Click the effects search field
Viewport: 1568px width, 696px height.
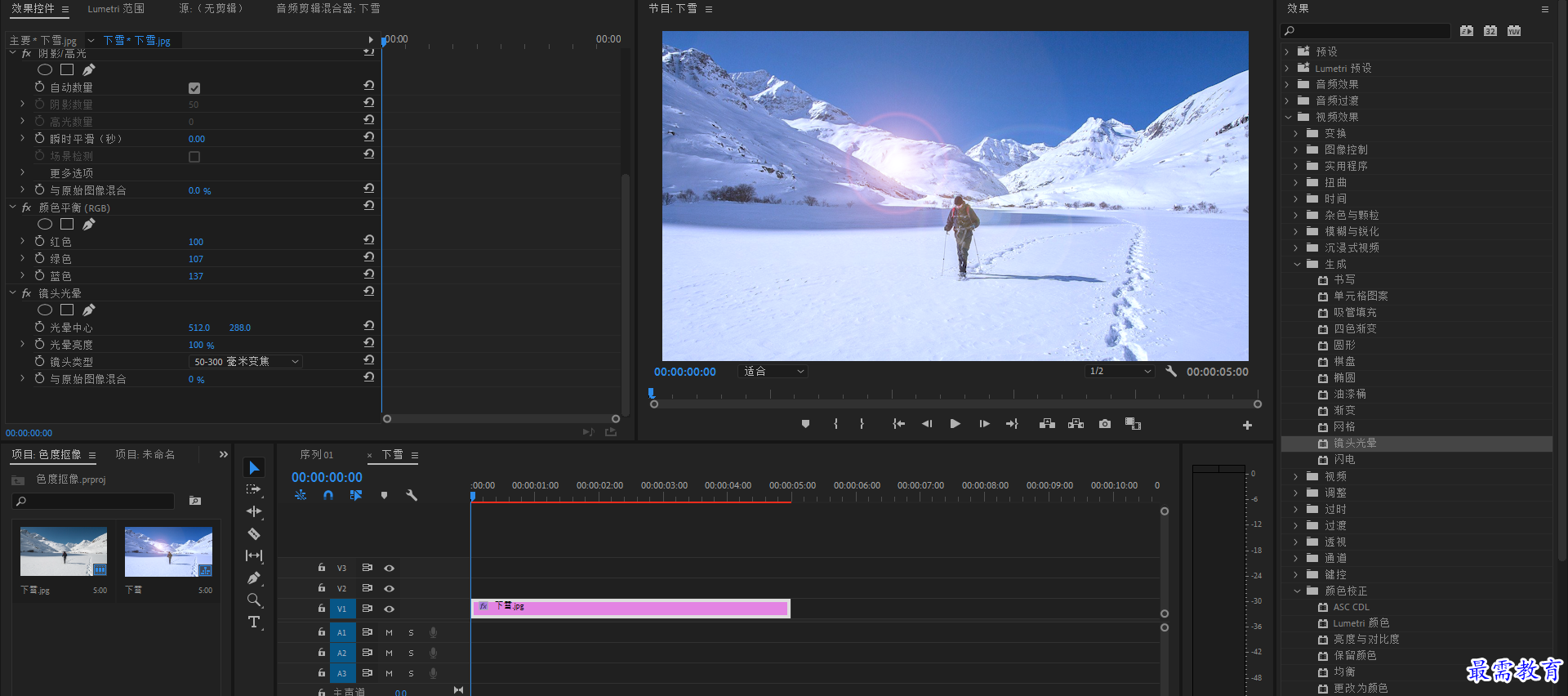[1365, 31]
